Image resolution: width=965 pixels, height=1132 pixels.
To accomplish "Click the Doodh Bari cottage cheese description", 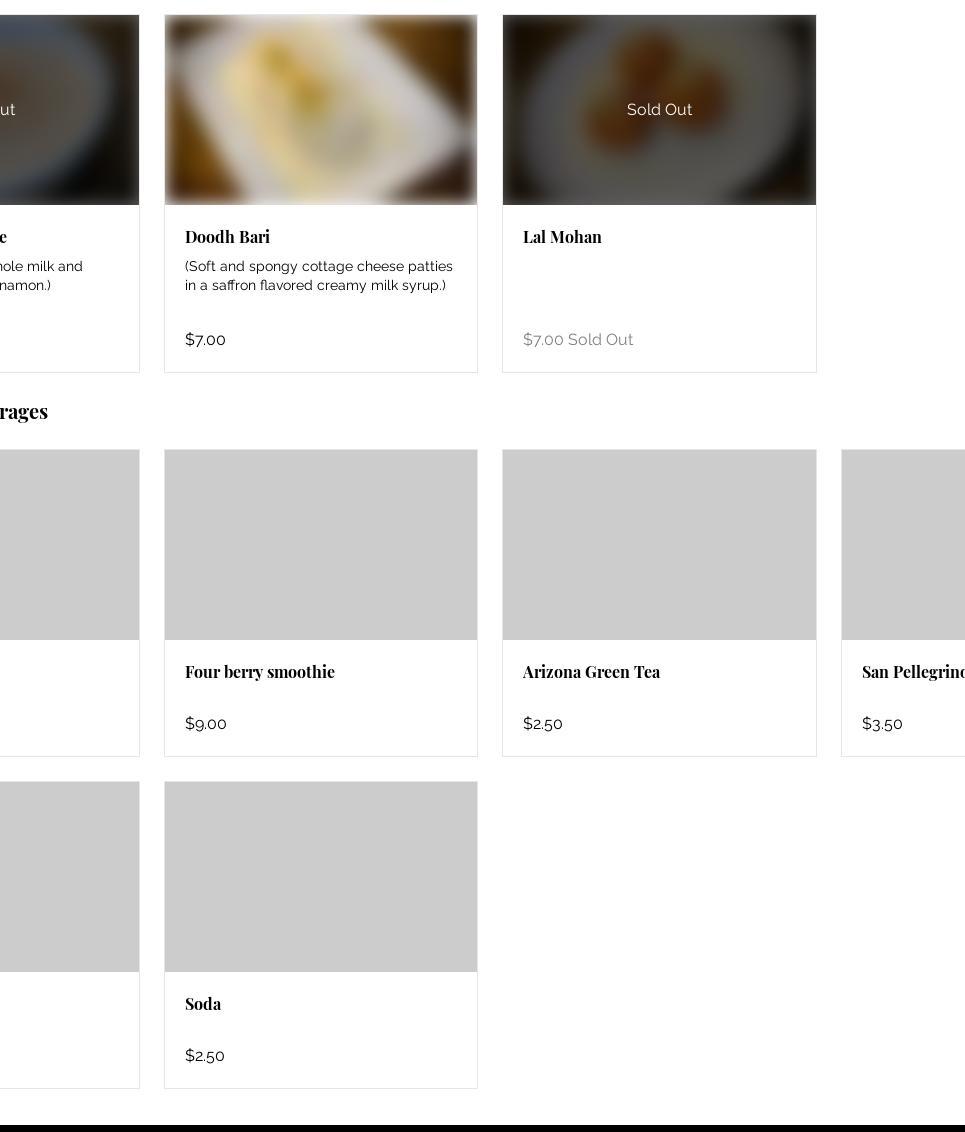I will [318, 276].
